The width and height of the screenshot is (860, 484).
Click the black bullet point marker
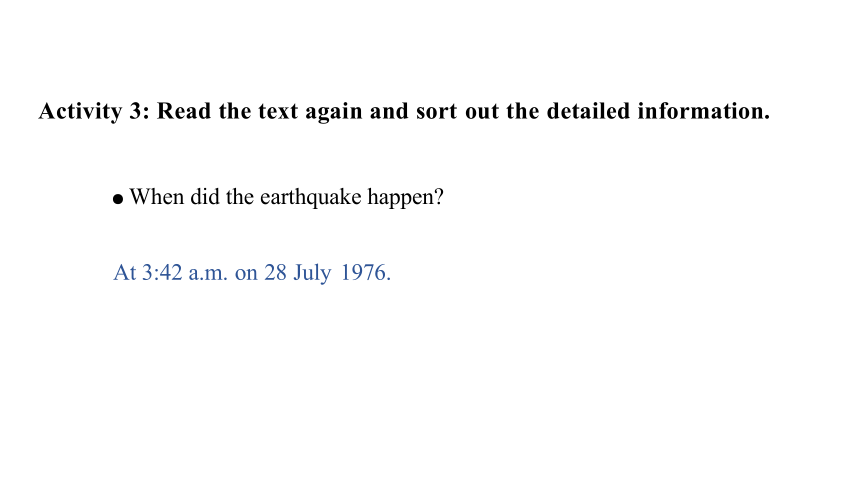tap(118, 199)
